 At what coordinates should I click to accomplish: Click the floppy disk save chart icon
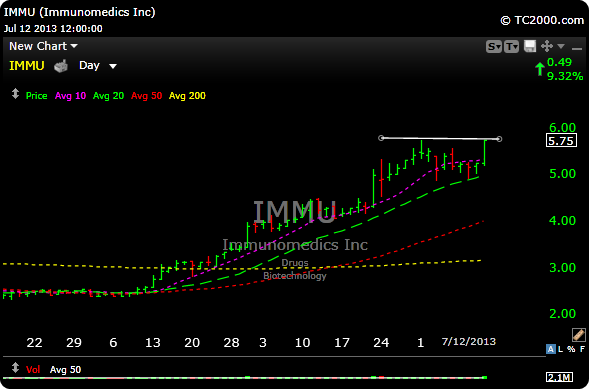coord(530,47)
